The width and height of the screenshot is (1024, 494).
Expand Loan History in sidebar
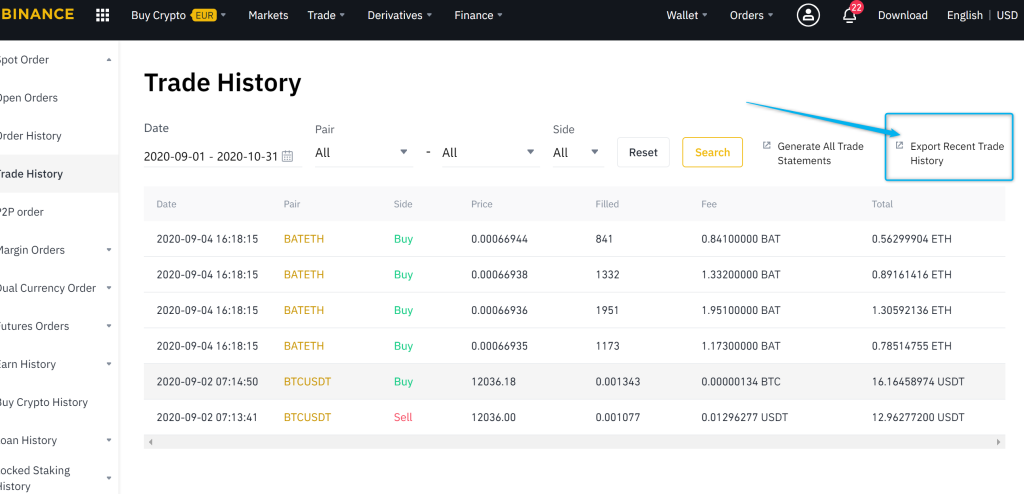[109, 440]
